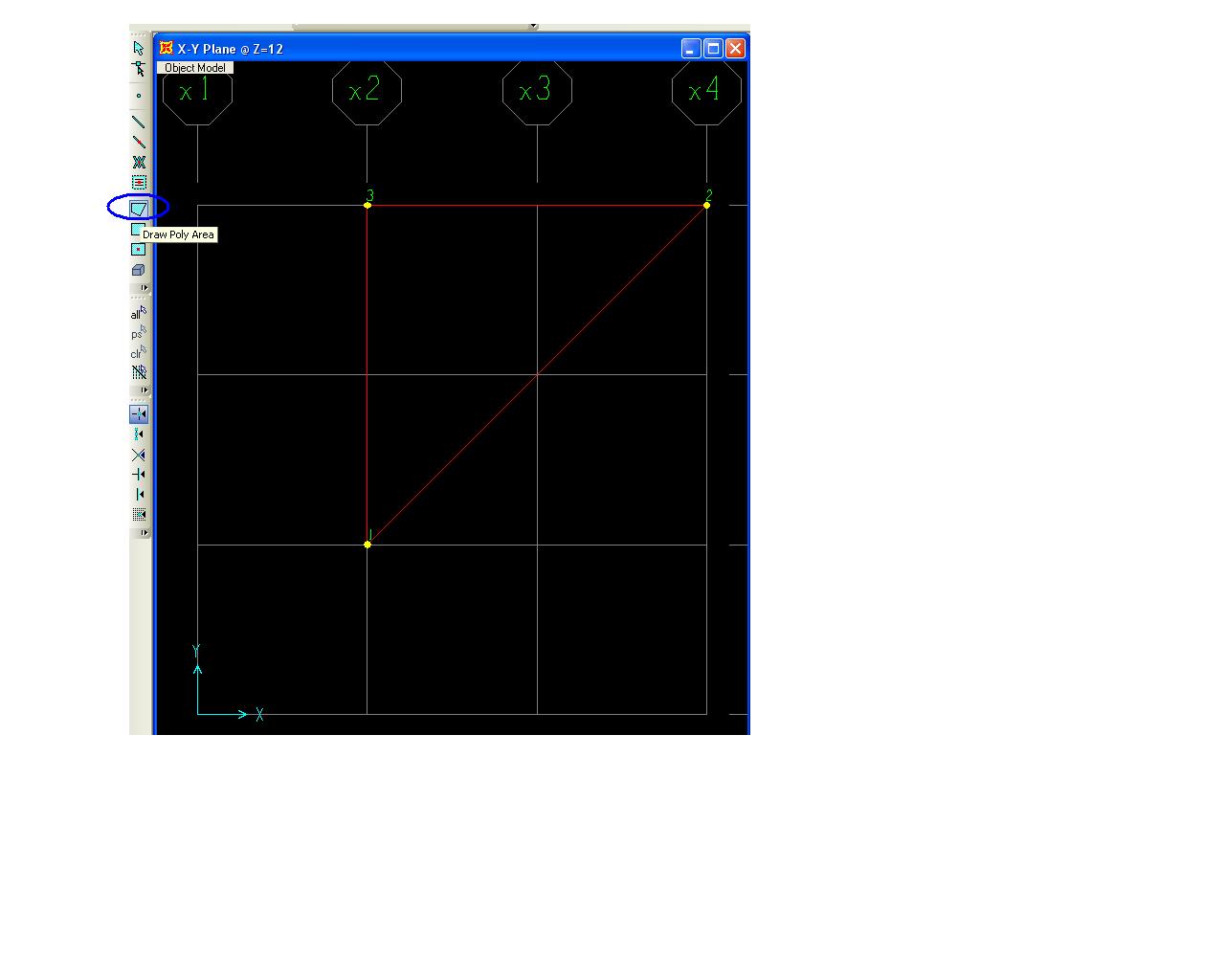Choose the Quick Draw Area tool
Viewport: 1225px width, 980px height.
tap(139, 249)
